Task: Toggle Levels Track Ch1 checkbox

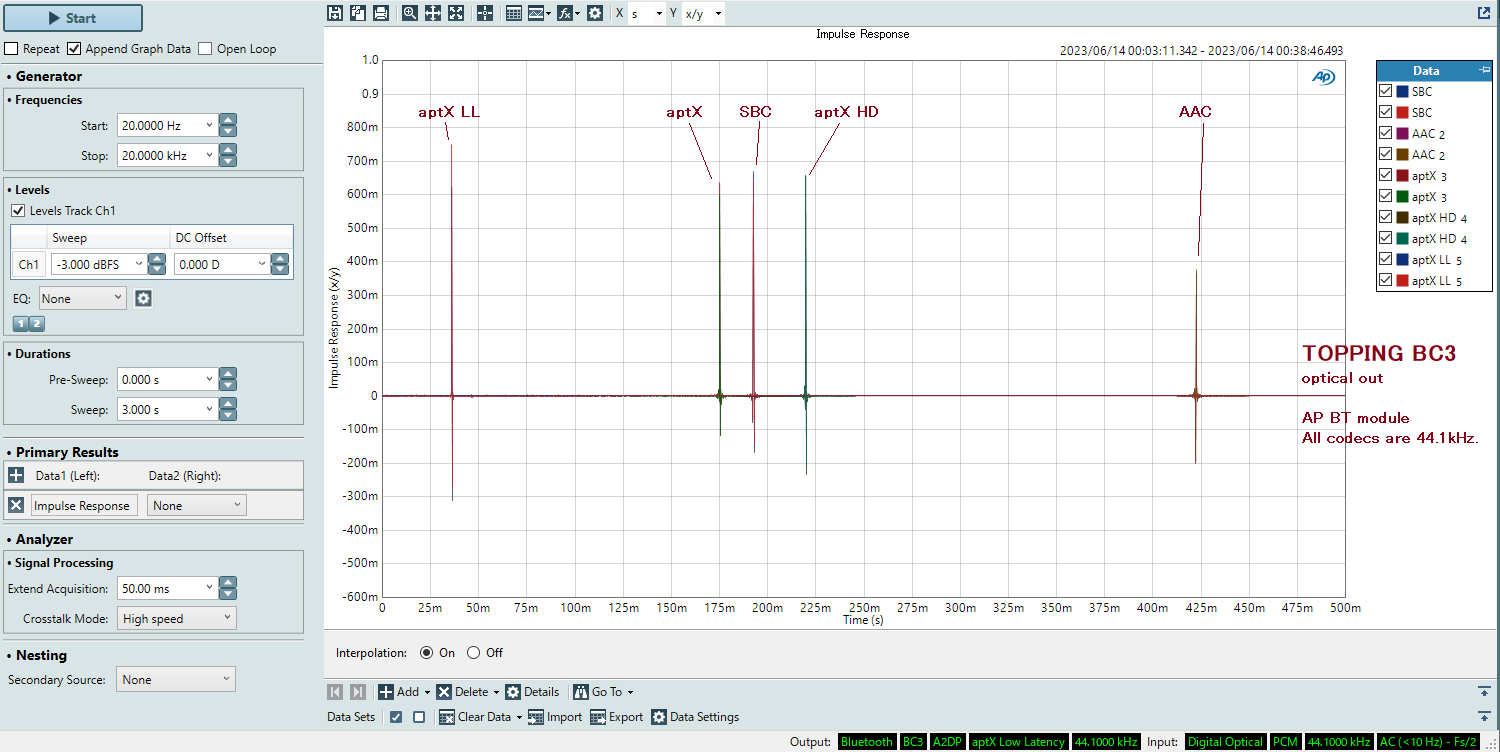Action: point(18,211)
